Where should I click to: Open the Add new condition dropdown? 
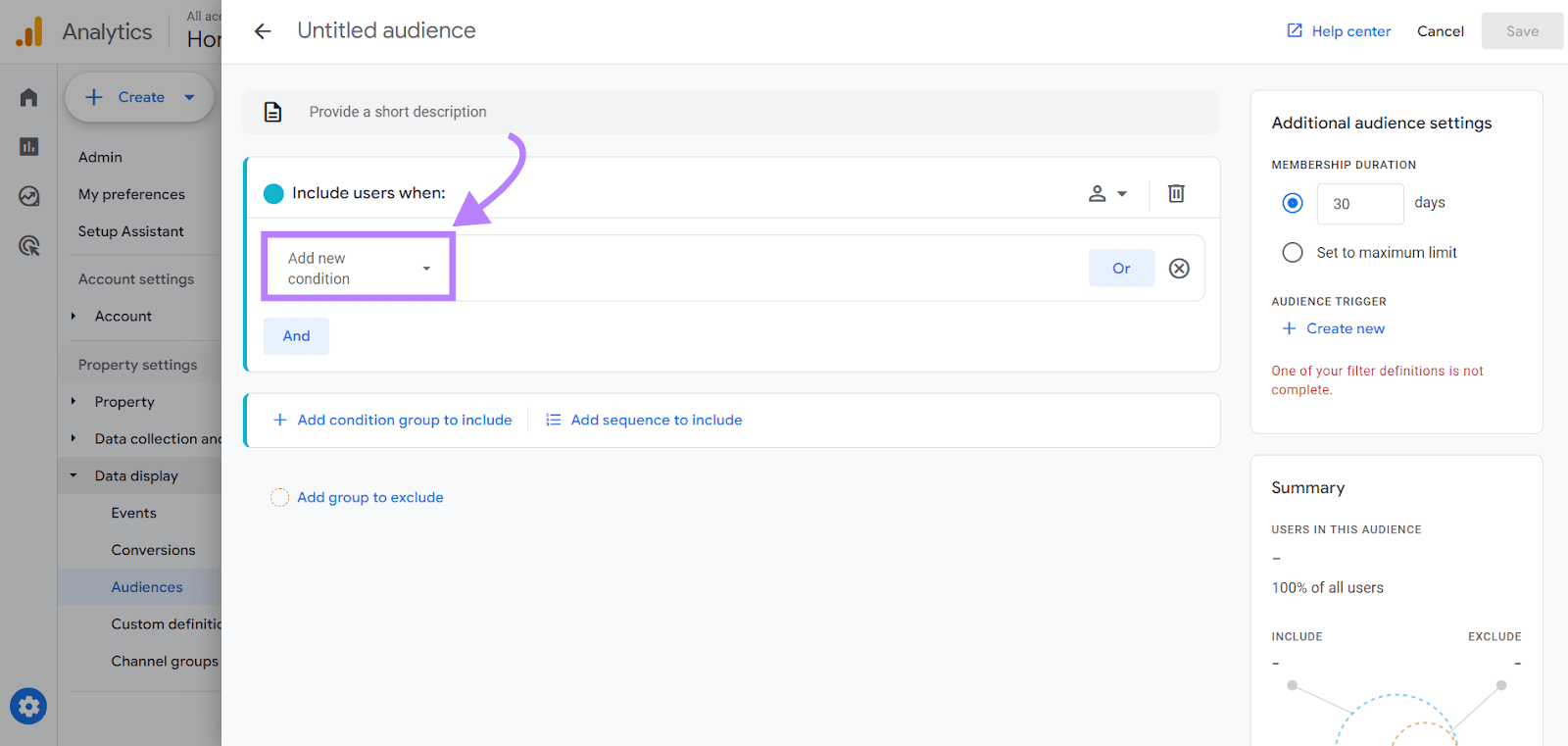358,269
